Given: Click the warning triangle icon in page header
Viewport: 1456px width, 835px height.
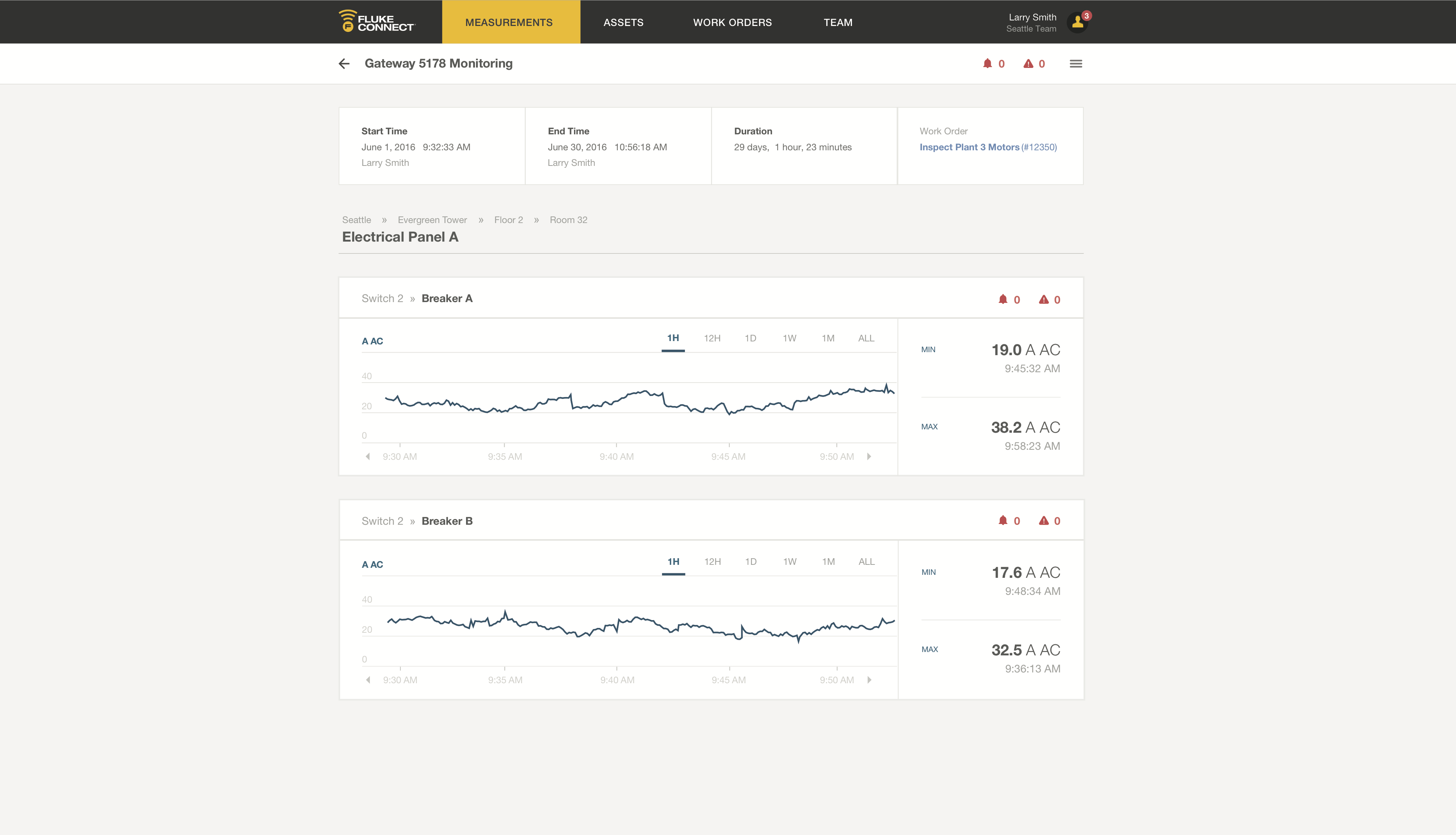Looking at the screenshot, I should [1029, 64].
